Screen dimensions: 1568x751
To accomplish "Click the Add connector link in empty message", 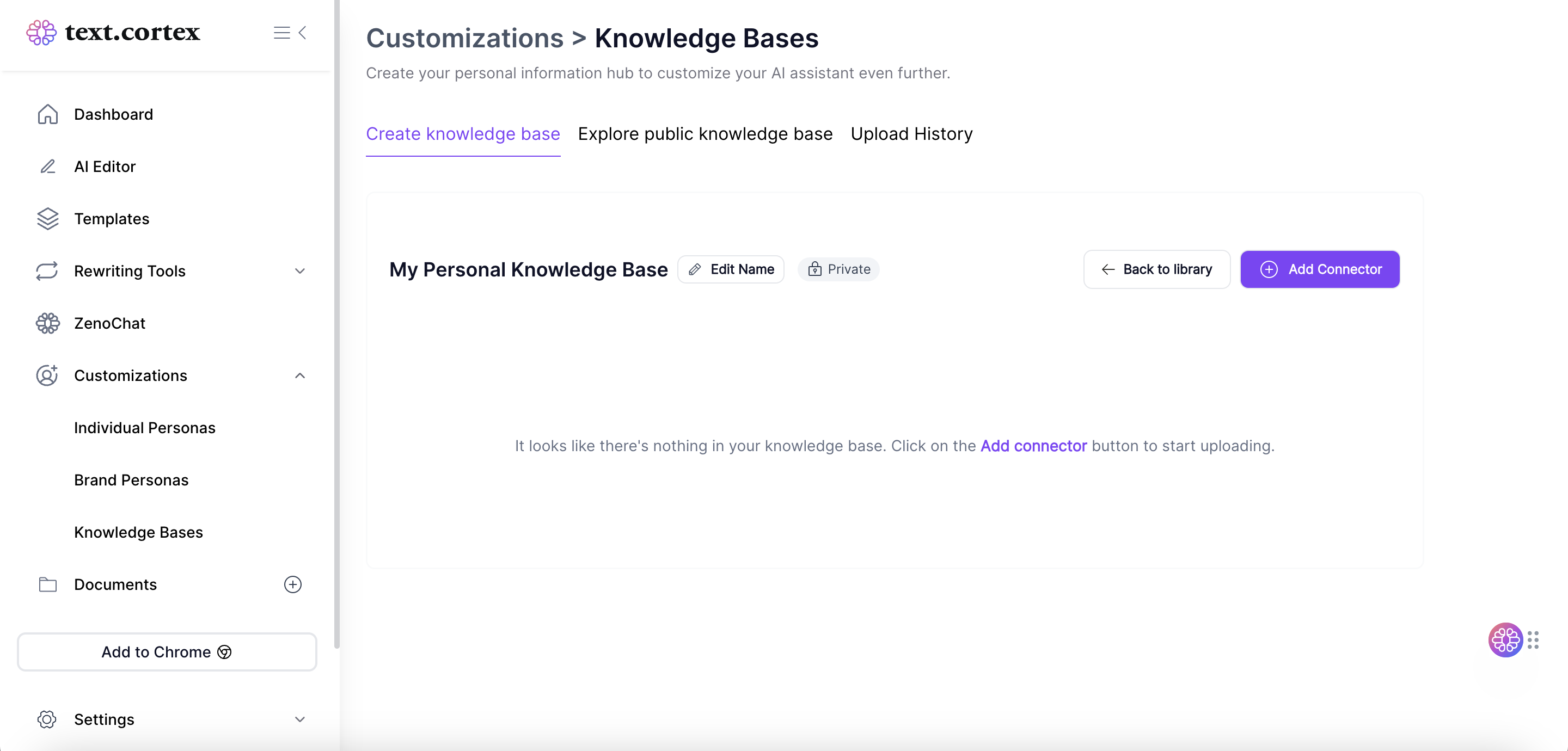I will 1033,446.
